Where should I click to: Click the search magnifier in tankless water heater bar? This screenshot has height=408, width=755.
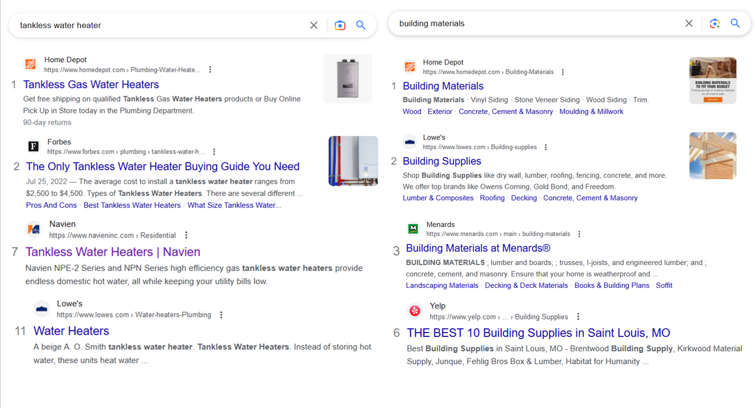pyautogui.click(x=361, y=25)
